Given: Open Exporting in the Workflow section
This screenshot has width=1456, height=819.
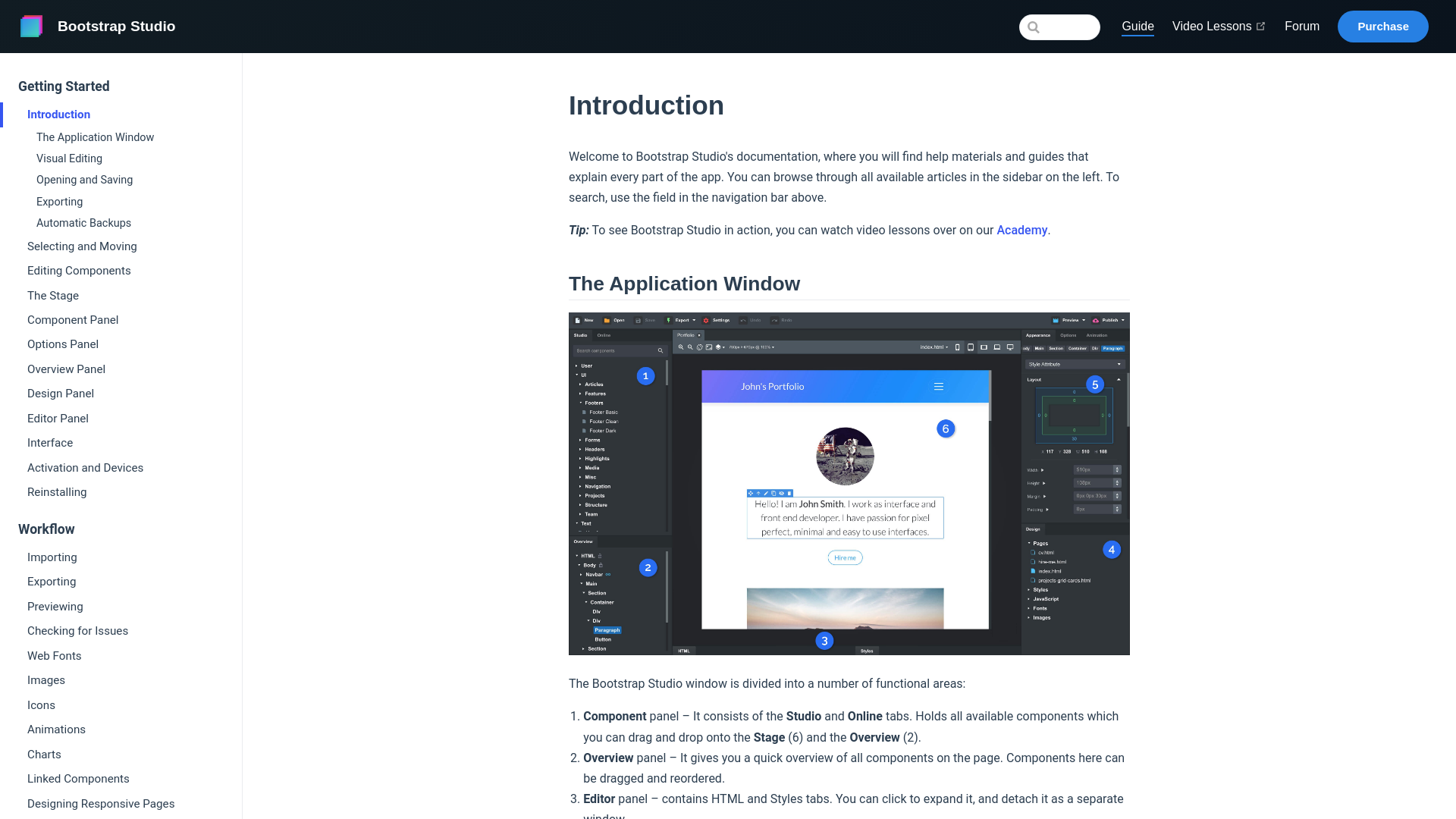Looking at the screenshot, I should click(x=52, y=582).
